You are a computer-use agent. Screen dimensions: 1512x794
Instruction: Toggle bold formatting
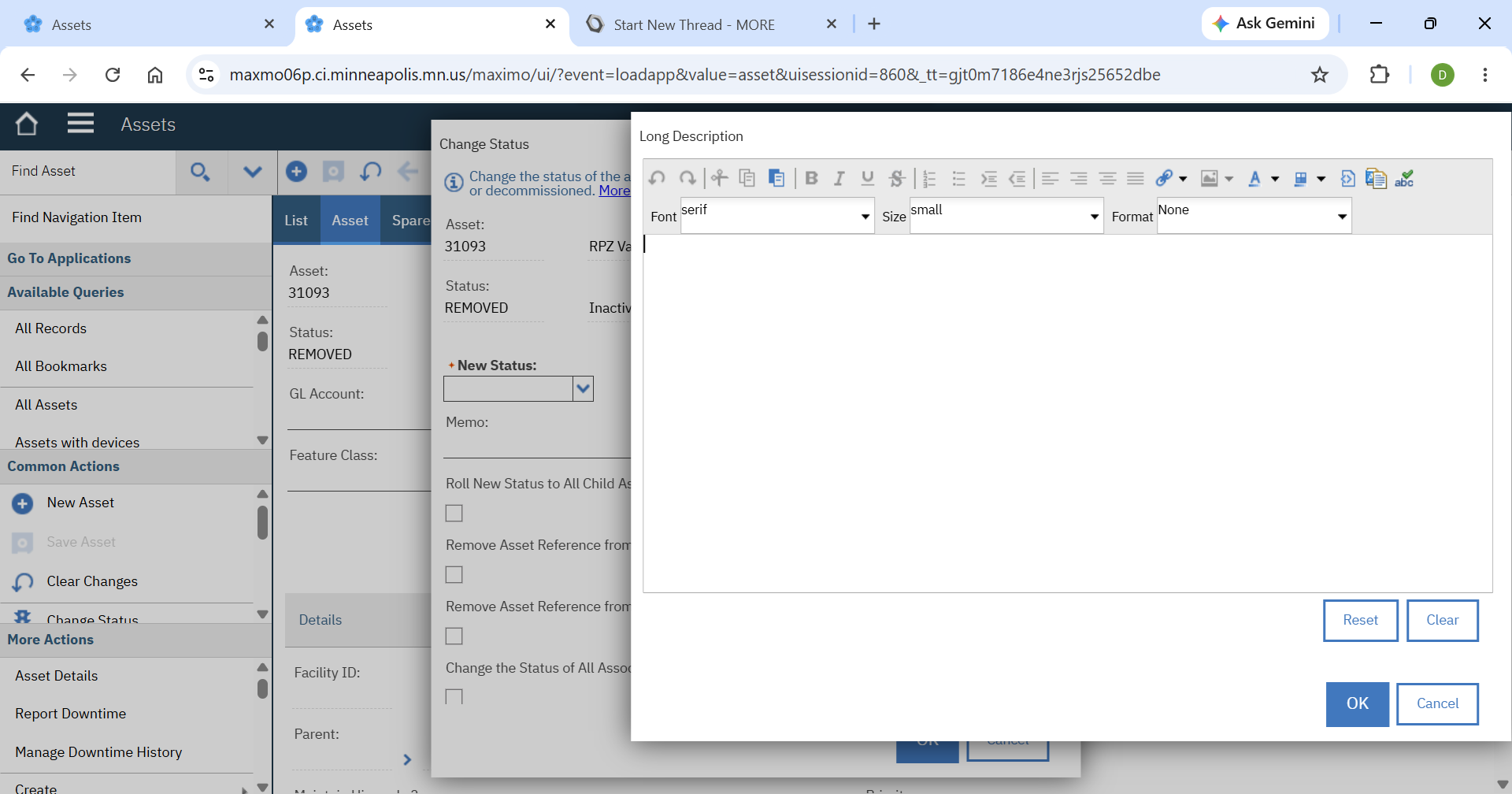(x=811, y=179)
